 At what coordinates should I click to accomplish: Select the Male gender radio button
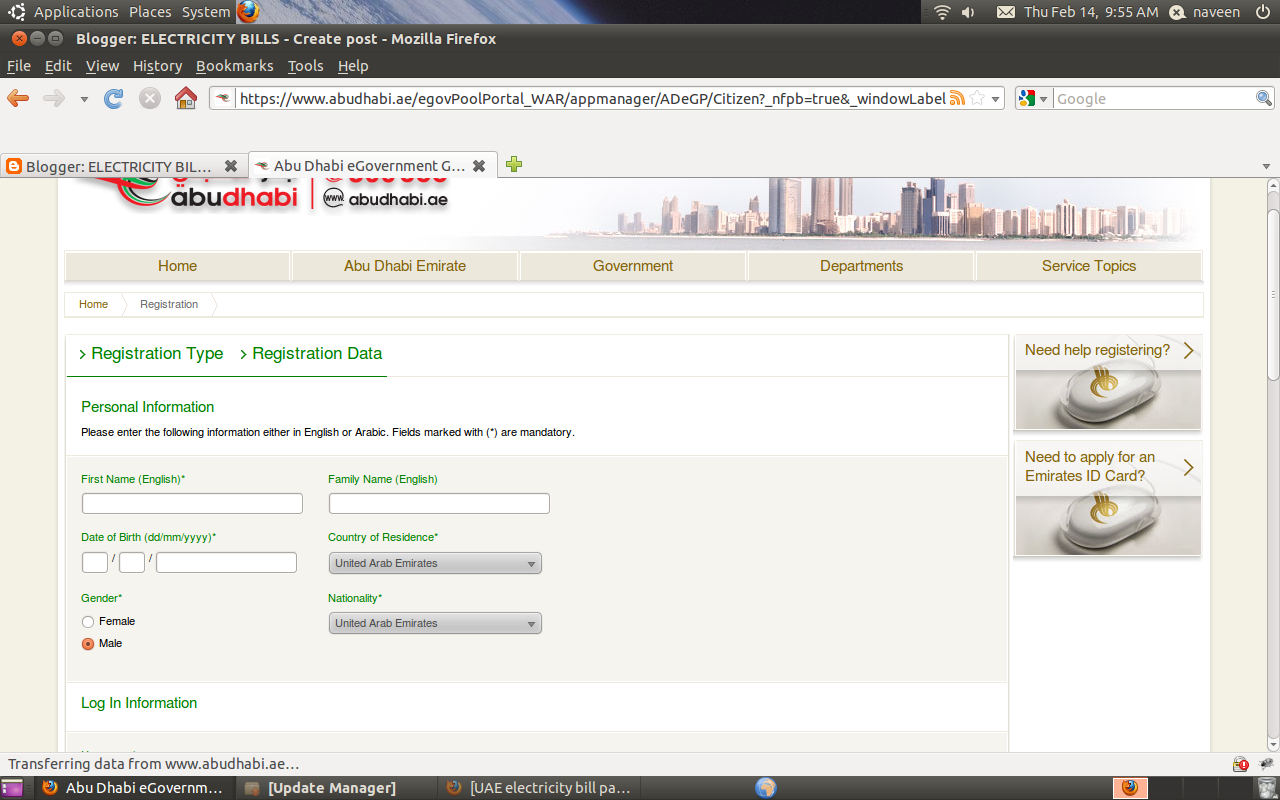[87, 643]
